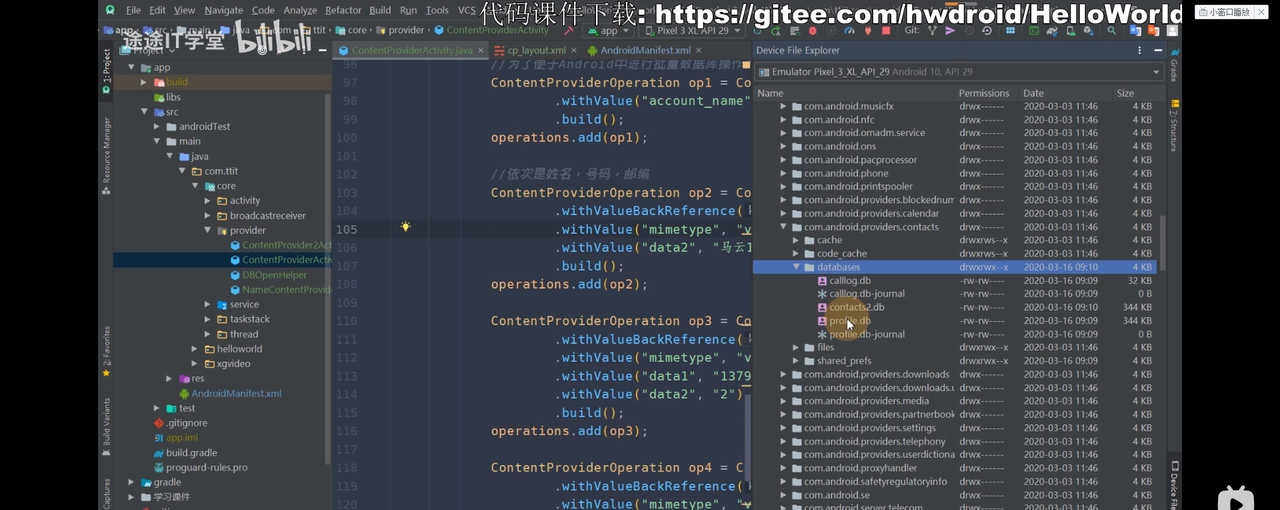The image size is (1280, 510).
Task: Collapse the databases folder in device explorer
Action: (797, 267)
